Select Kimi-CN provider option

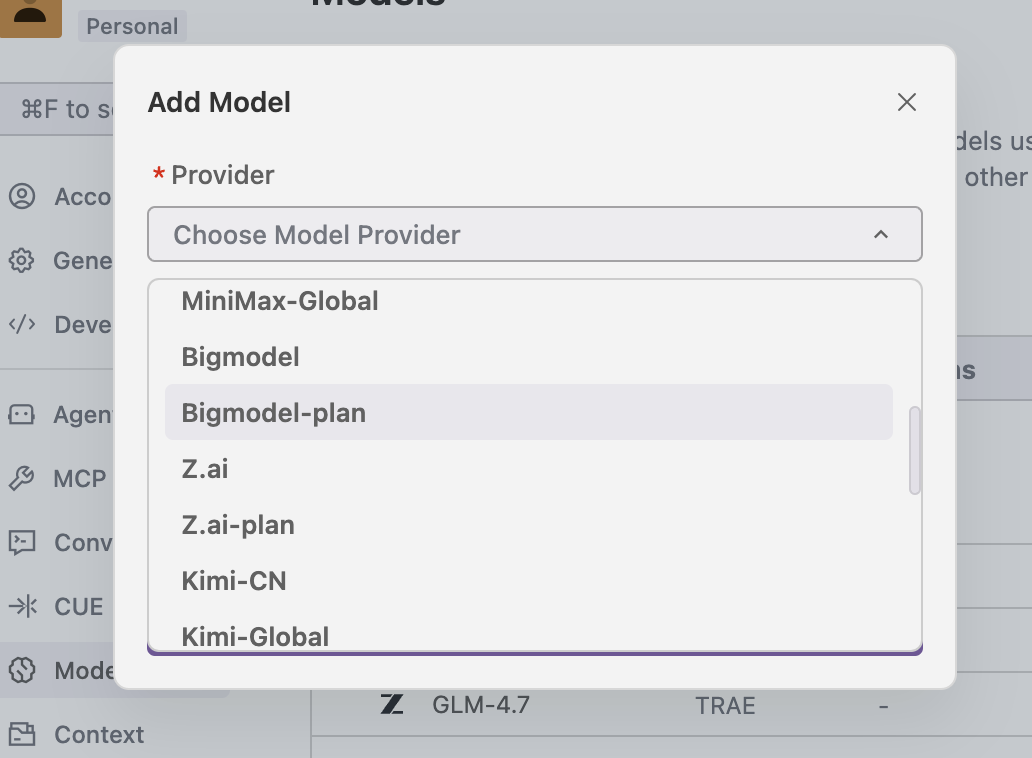(x=234, y=581)
